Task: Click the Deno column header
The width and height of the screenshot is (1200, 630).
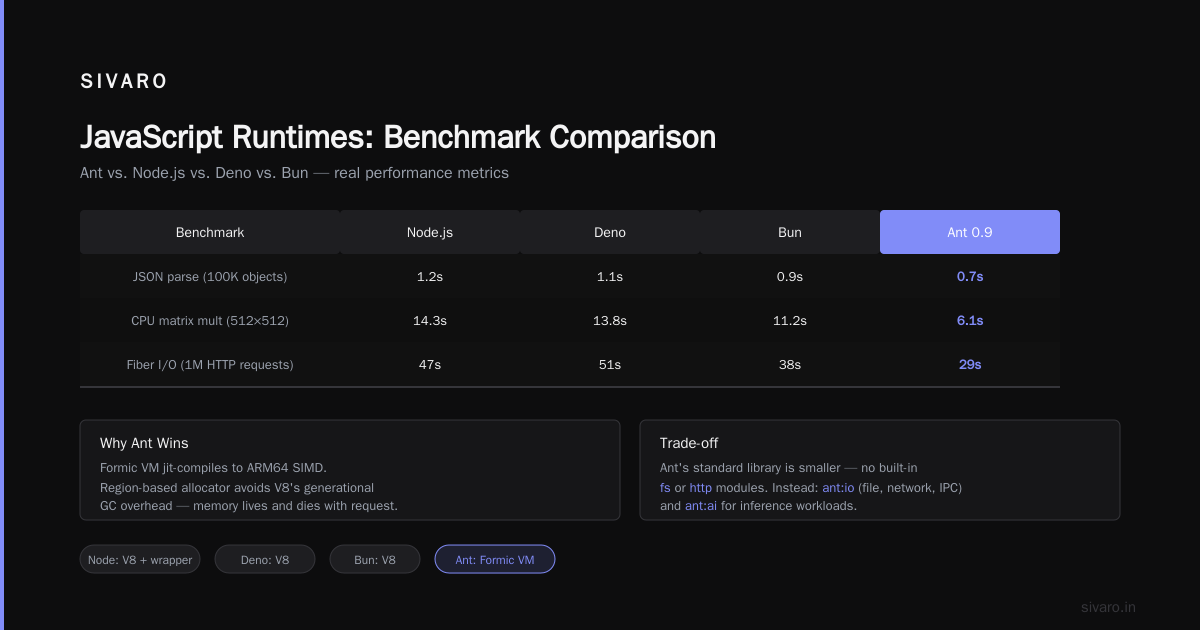Action: coord(610,232)
